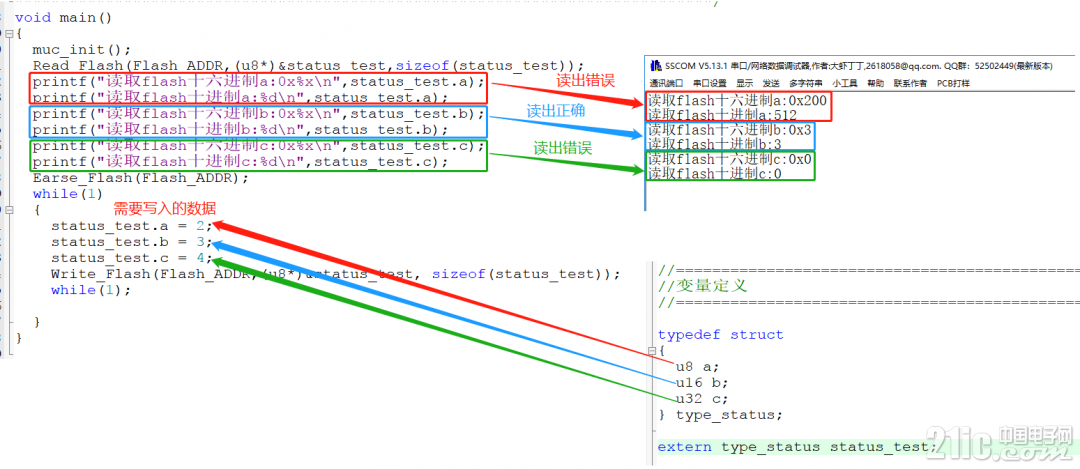
Task: Open the 小工具 menu in SSCOM
Action: 844,83
